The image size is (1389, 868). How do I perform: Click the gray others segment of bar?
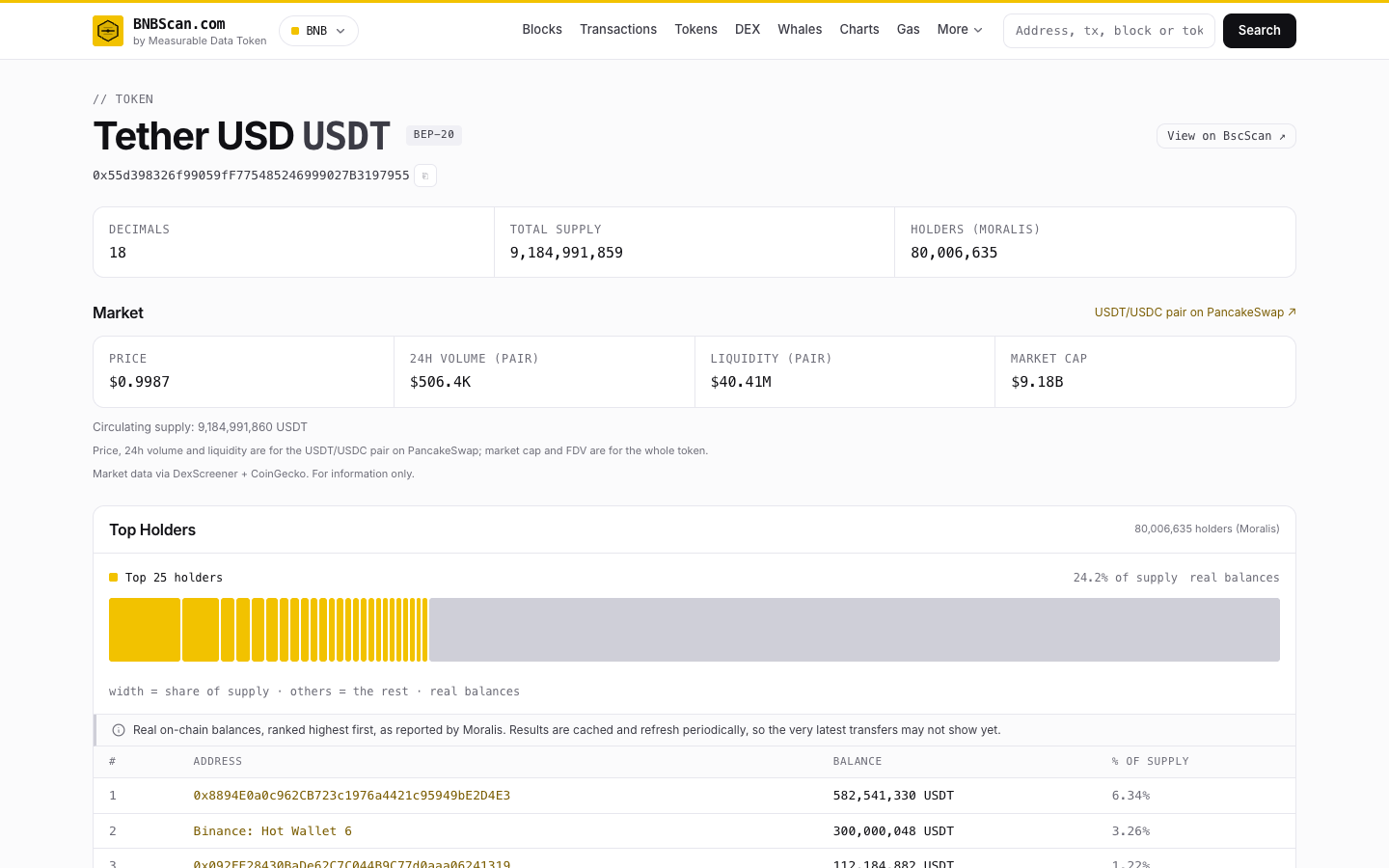coord(855,630)
